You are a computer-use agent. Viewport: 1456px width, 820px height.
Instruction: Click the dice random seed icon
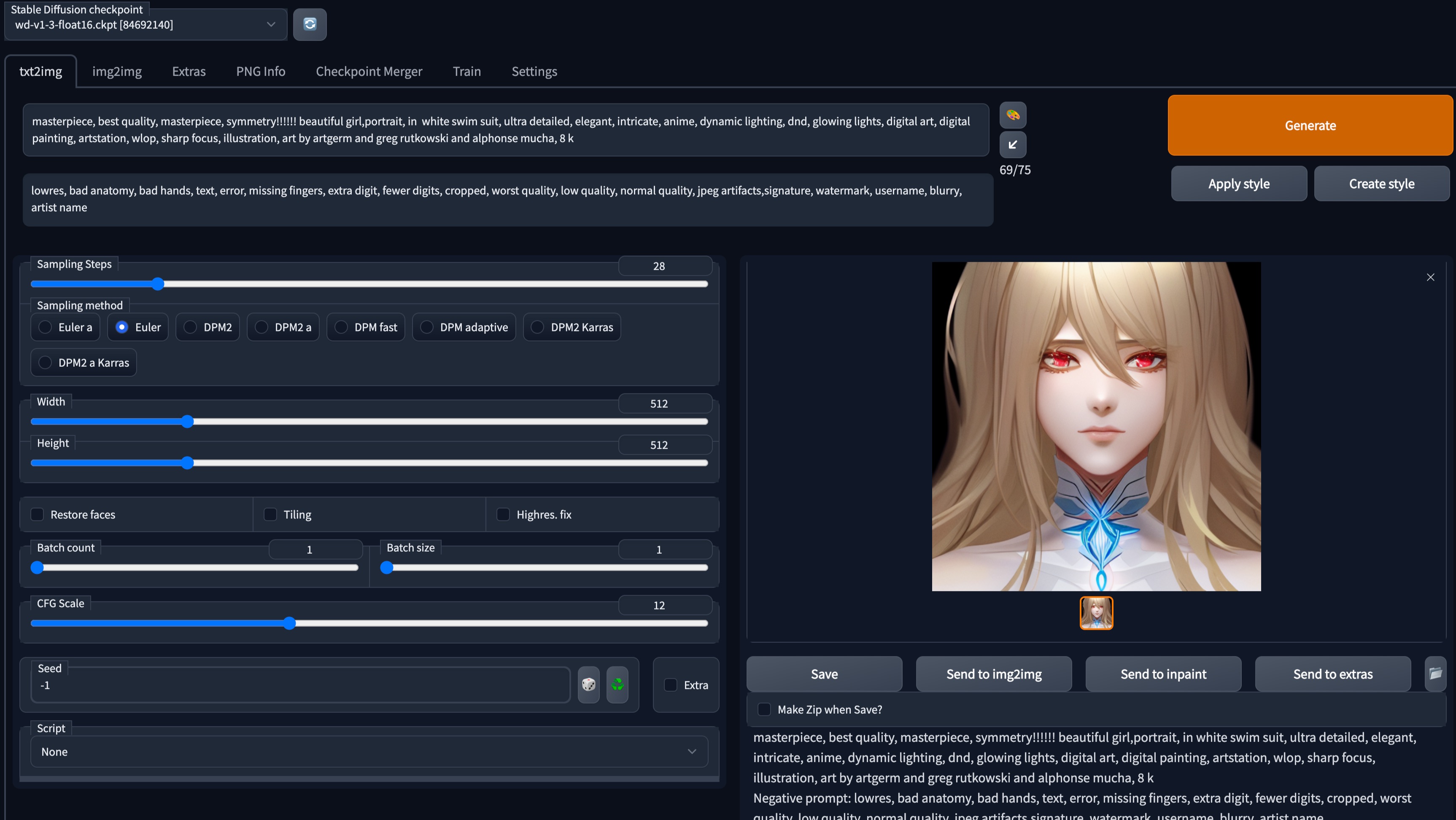tap(588, 685)
